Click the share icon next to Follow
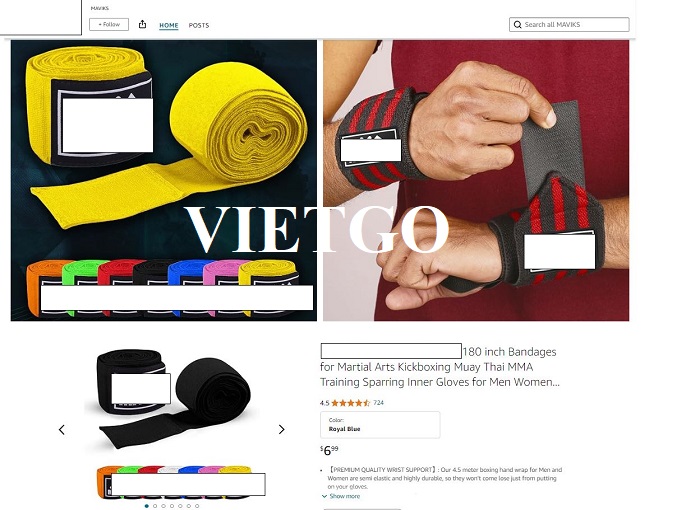The height and width of the screenshot is (510, 700). (x=142, y=24)
